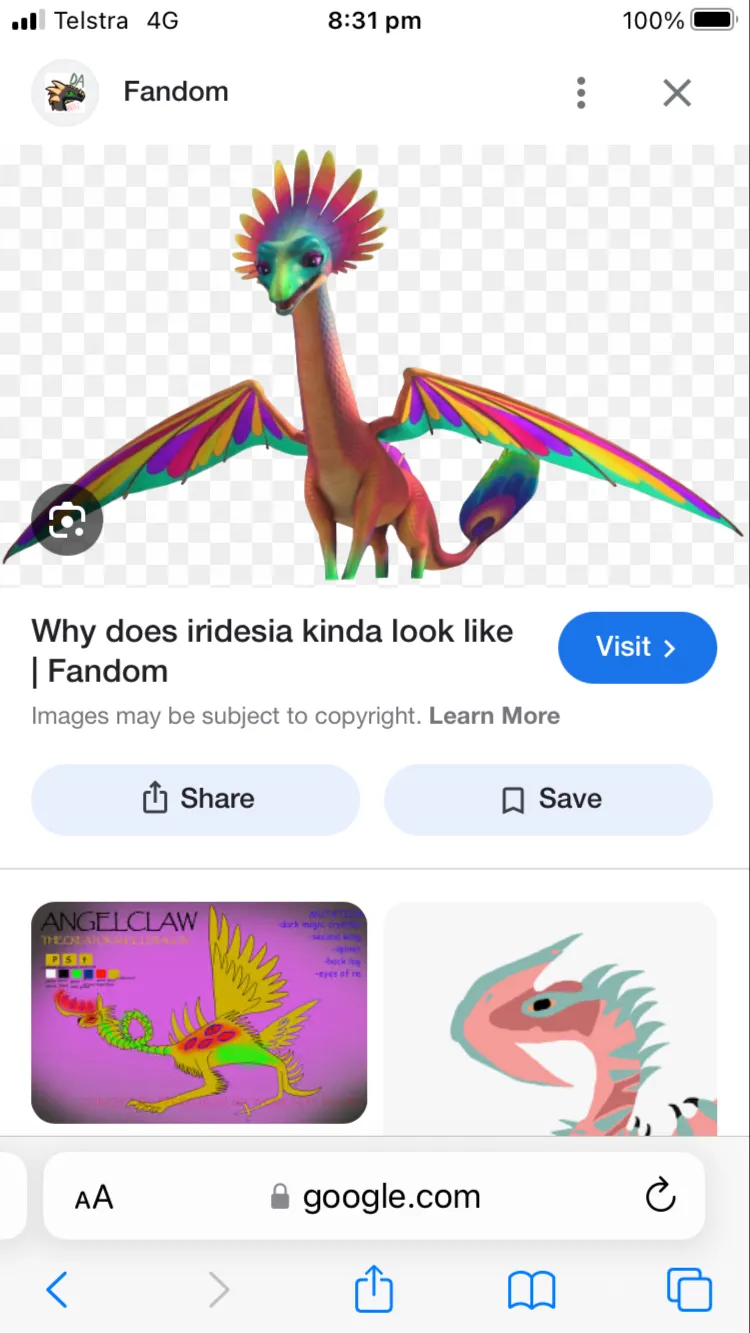Open the pink dragon related image
This screenshot has width=750, height=1333.
tap(550, 1020)
